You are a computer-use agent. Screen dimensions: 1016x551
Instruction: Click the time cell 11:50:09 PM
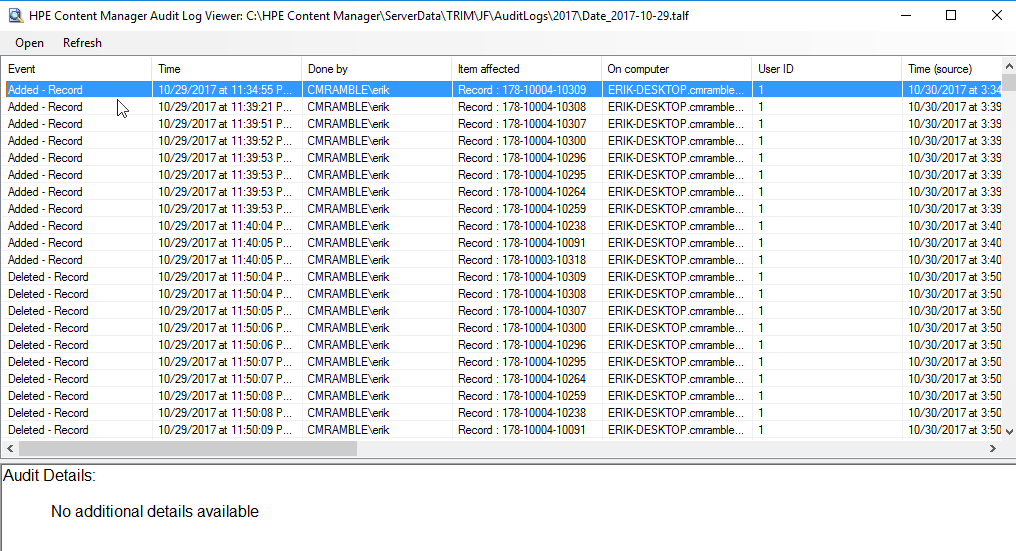(x=225, y=430)
